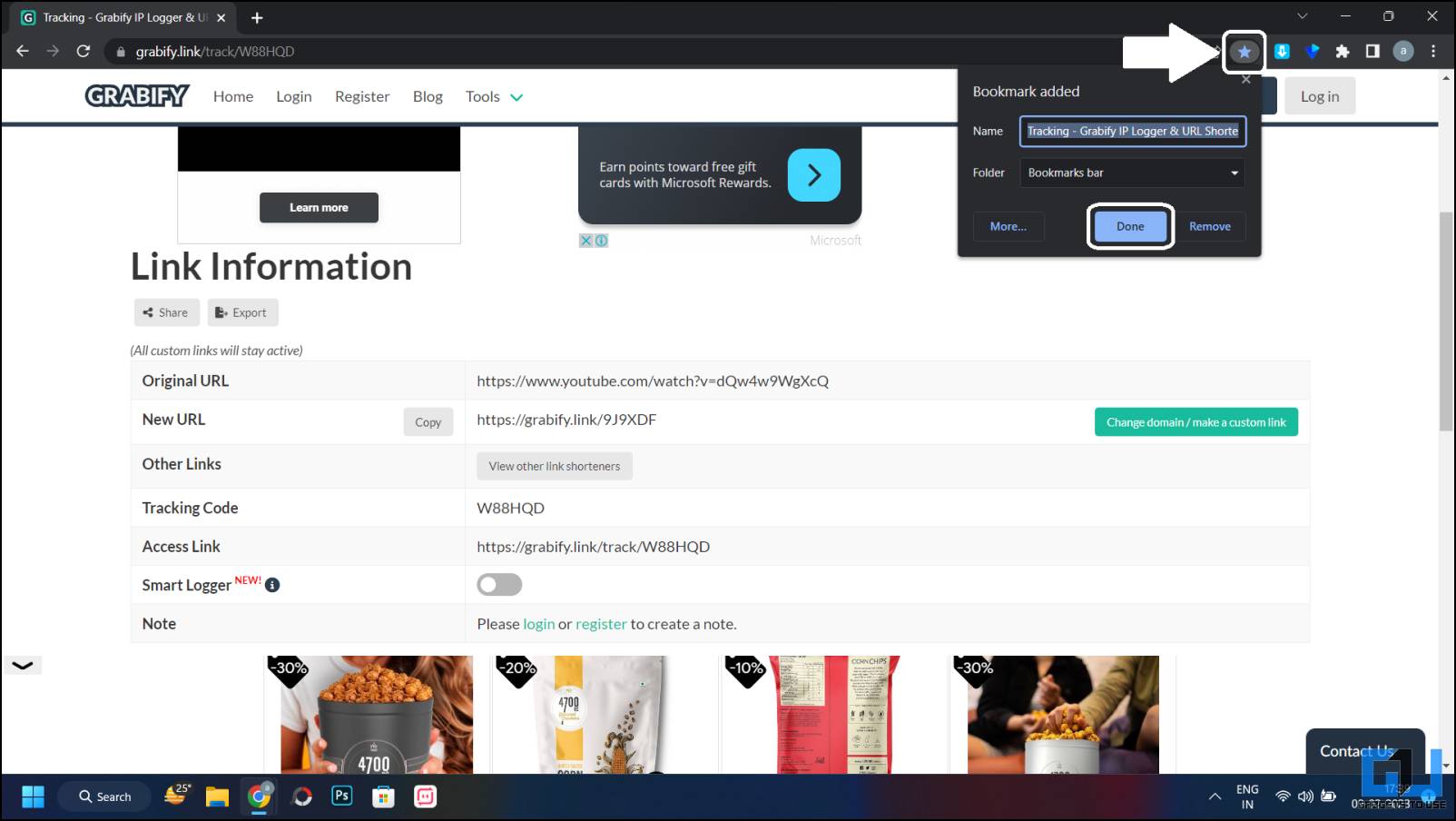Image resolution: width=1456 pixels, height=821 pixels.
Task: Copy the New URL
Action: pyautogui.click(x=428, y=421)
